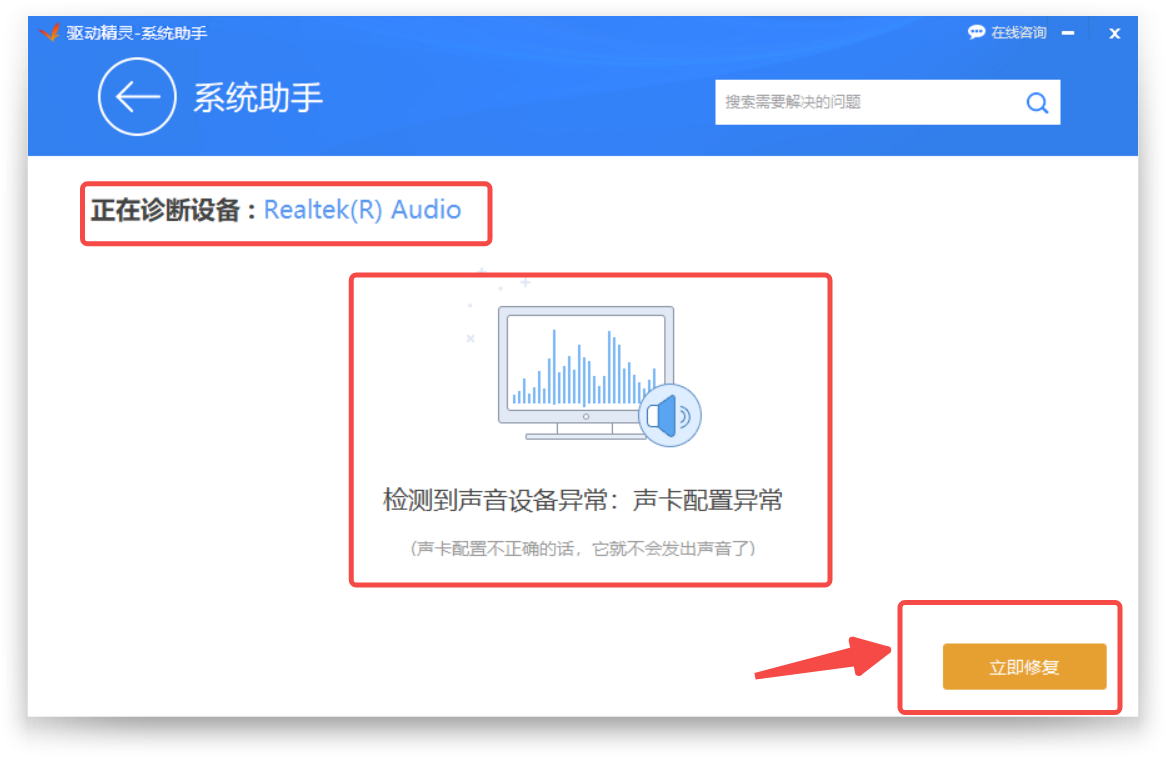Click the 驱动精灵 logo in title bar

50,33
